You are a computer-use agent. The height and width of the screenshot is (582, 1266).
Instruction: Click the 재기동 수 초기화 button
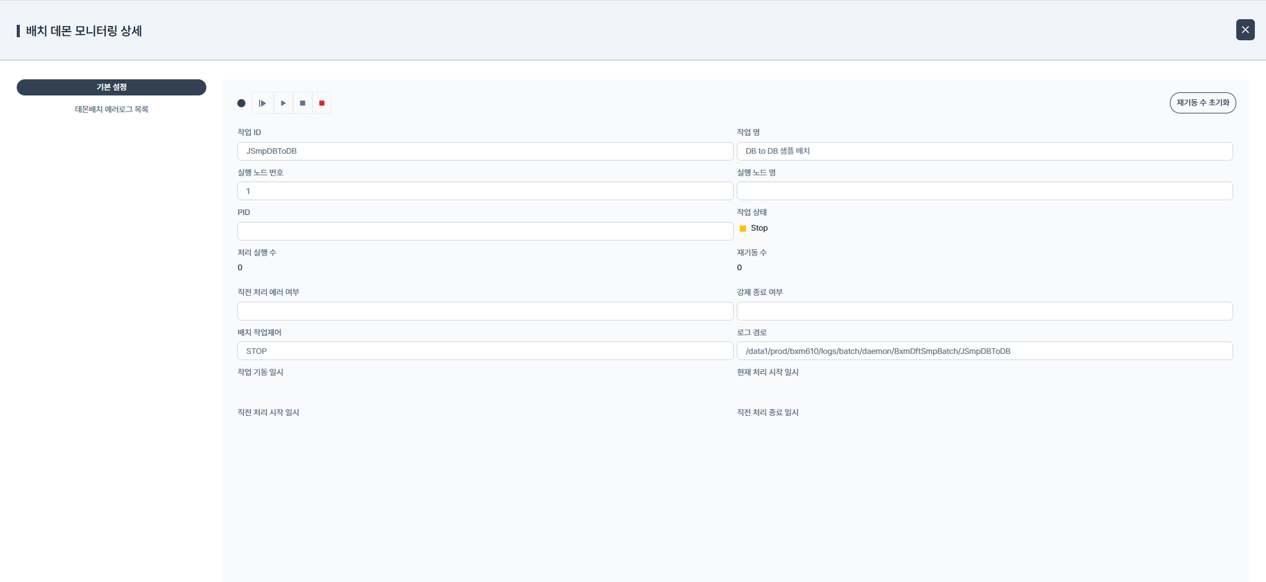click(x=1203, y=103)
